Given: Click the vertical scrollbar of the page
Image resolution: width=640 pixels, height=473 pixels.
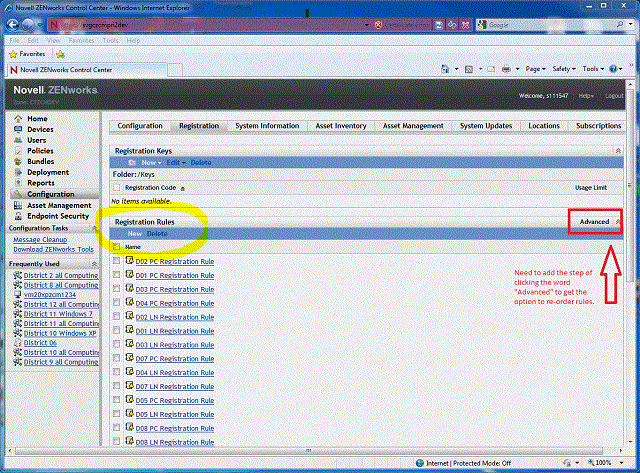Looking at the screenshot, I should pyautogui.click(x=630, y=184).
